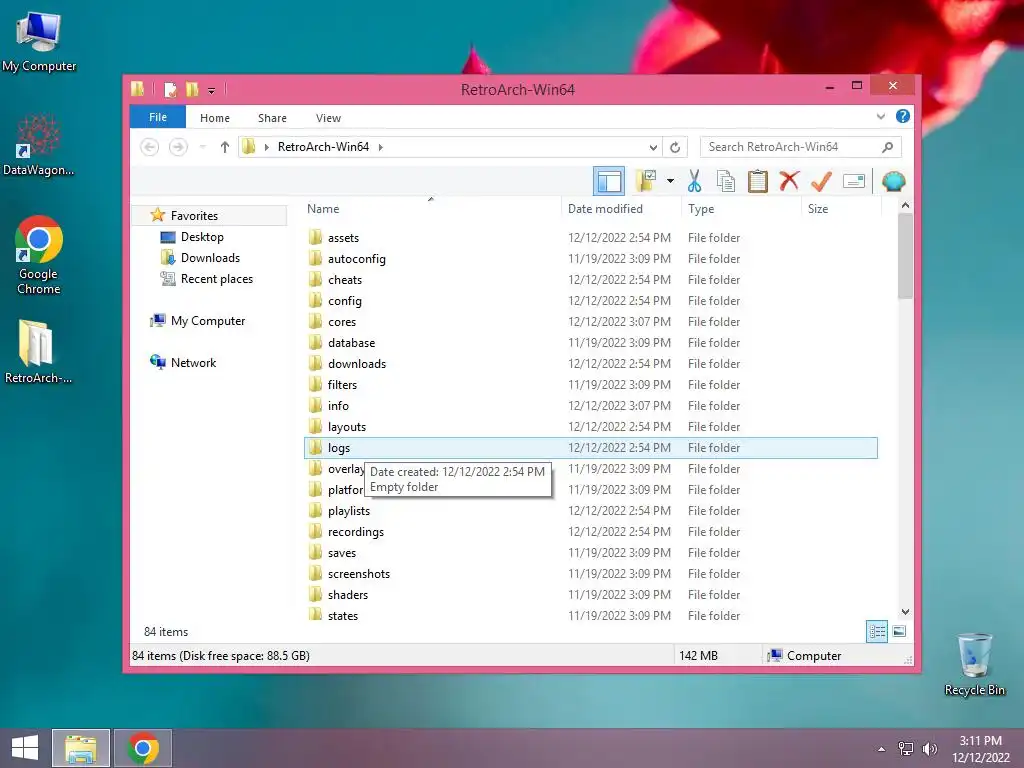Click the properties icon in quick access toolbar
The image size is (1024, 768).
170,89
